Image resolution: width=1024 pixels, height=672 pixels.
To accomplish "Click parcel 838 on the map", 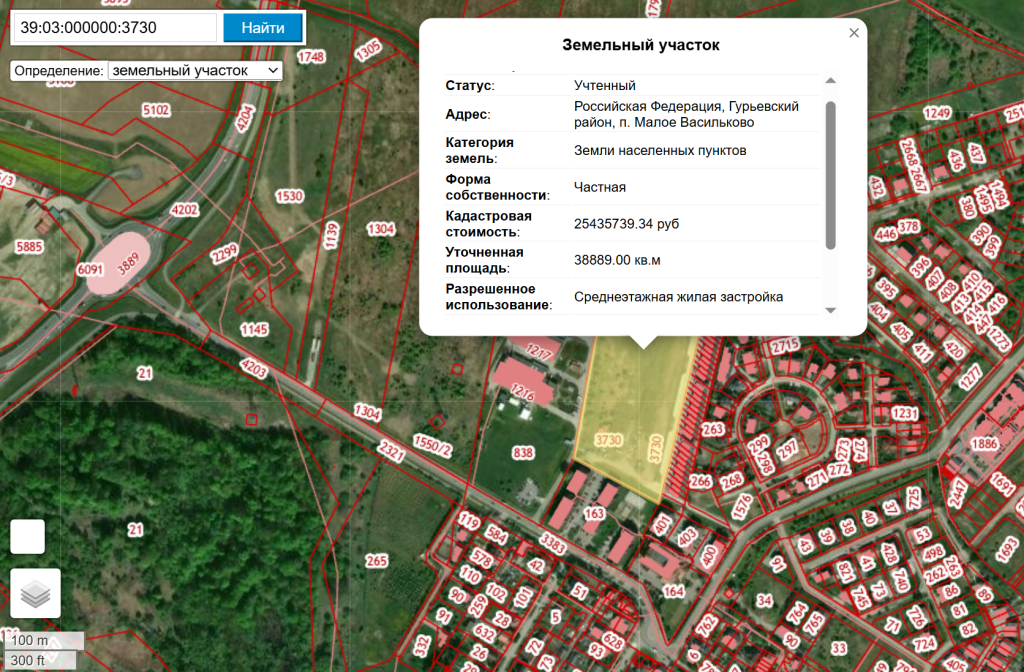I will [522, 452].
